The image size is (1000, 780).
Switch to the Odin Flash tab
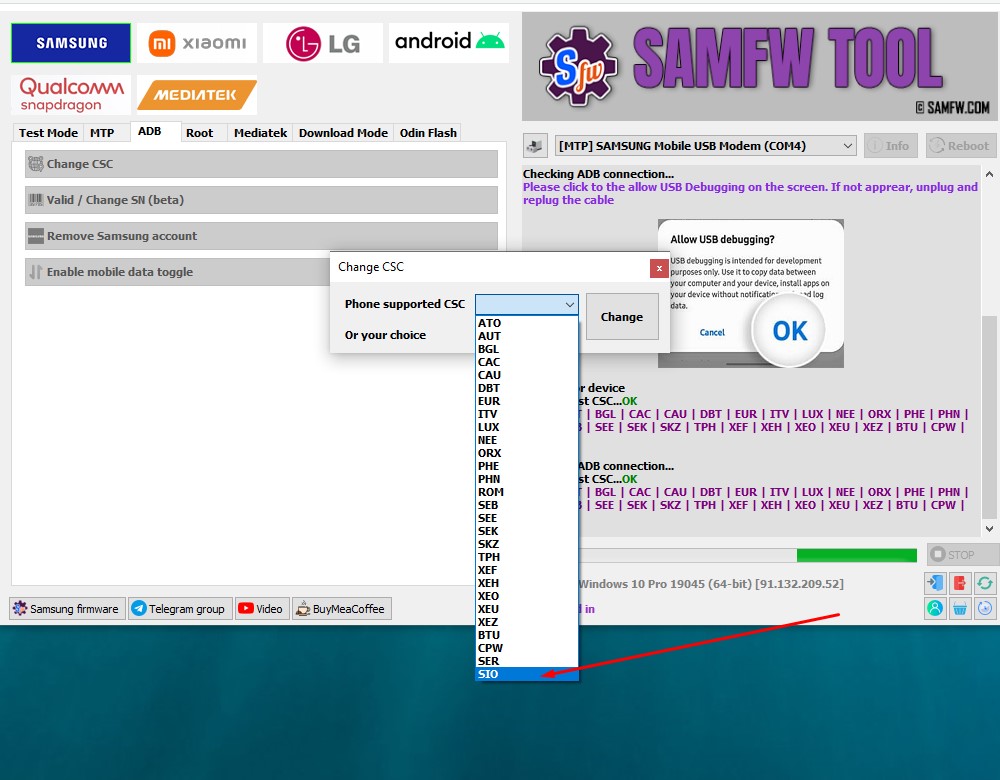pyautogui.click(x=428, y=133)
